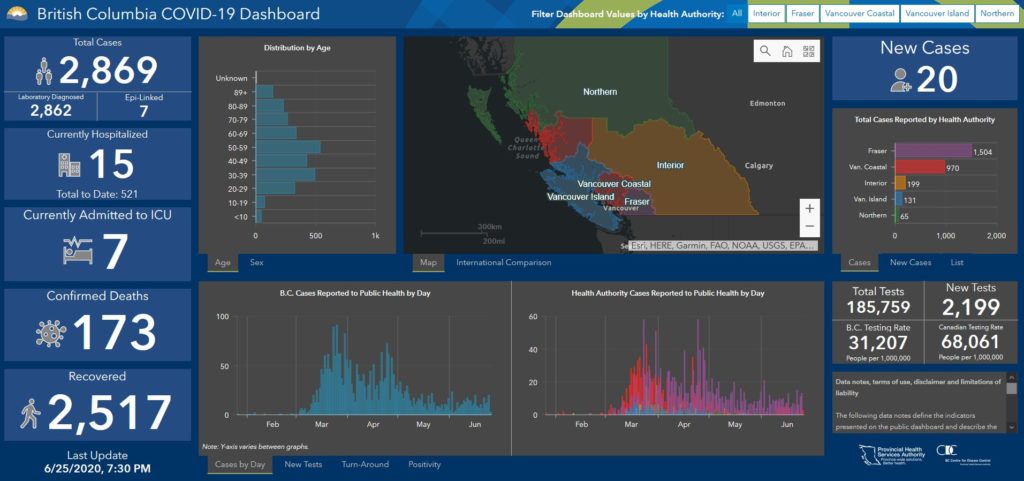The image size is (1024, 481).
Task: Filter dashboard by Vancouver Coastal
Action: coord(858,14)
